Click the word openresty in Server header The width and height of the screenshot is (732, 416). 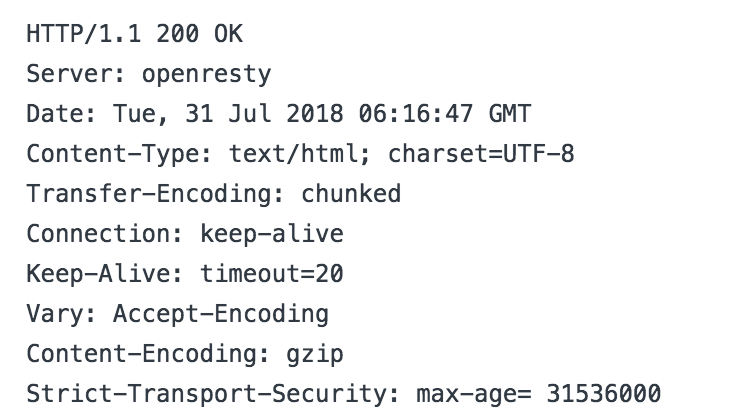tap(206, 75)
